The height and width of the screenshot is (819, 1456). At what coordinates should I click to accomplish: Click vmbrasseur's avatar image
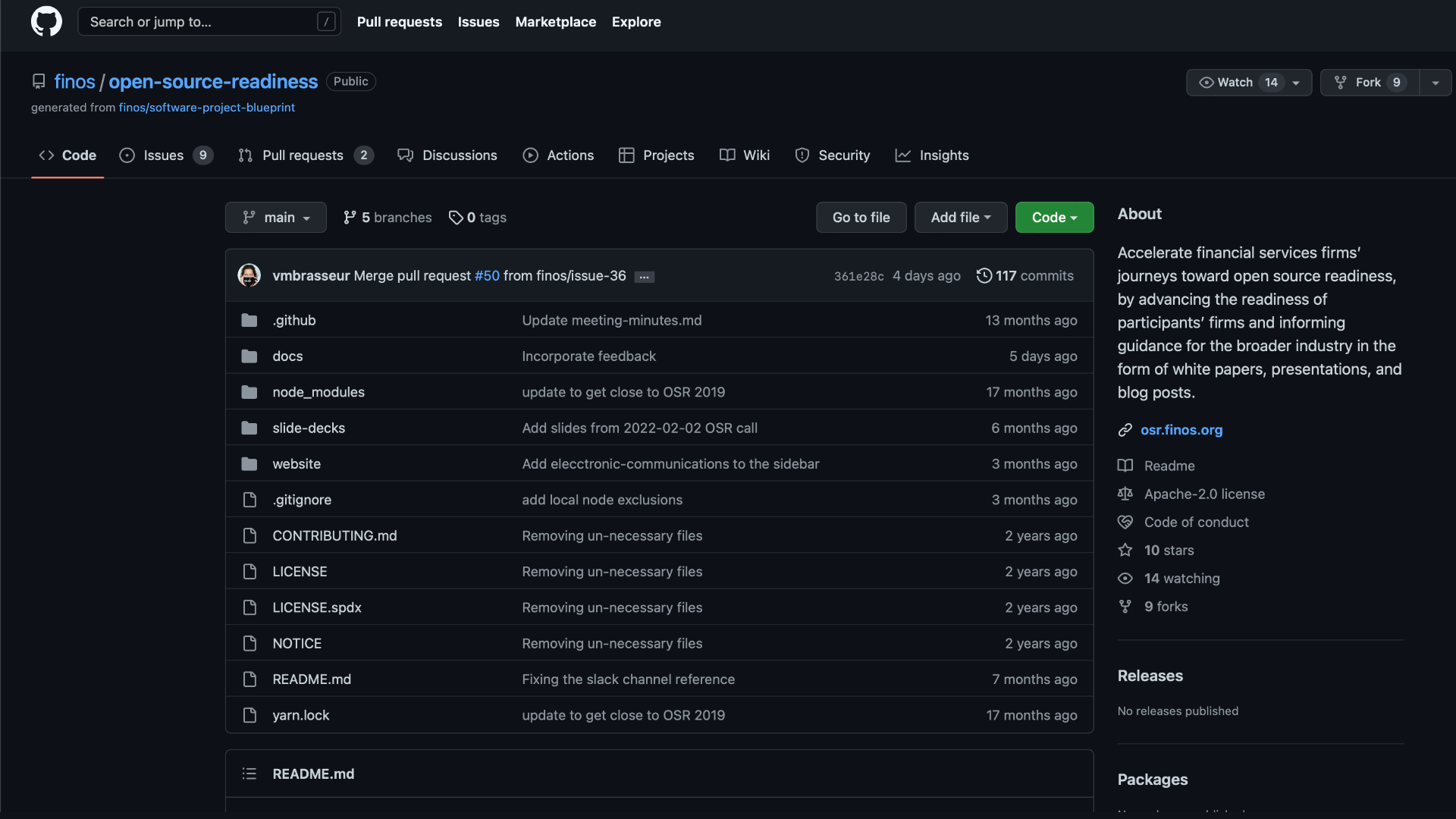(x=249, y=275)
